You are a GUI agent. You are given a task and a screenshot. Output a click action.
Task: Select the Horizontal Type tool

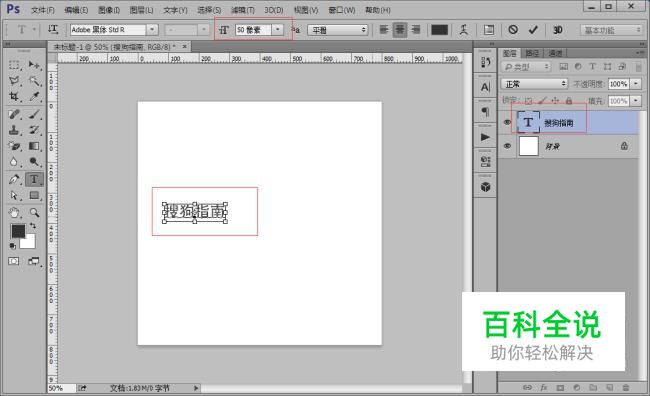point(34,180)
